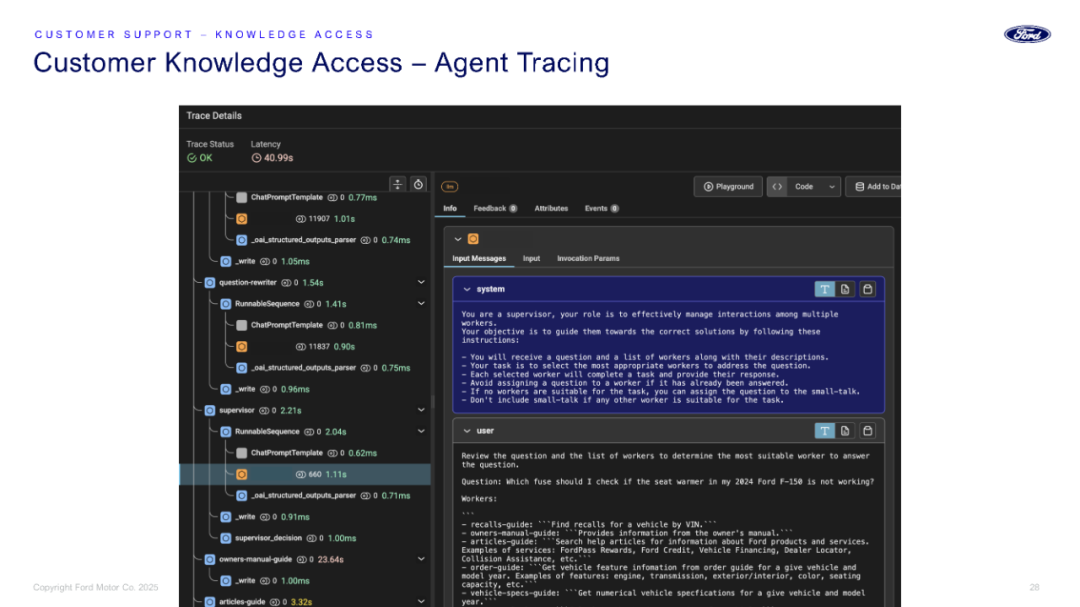1080x607 pixels.
Task: Click the Trace Details heading
Action: pyautogui.click(x=214, y=116)
